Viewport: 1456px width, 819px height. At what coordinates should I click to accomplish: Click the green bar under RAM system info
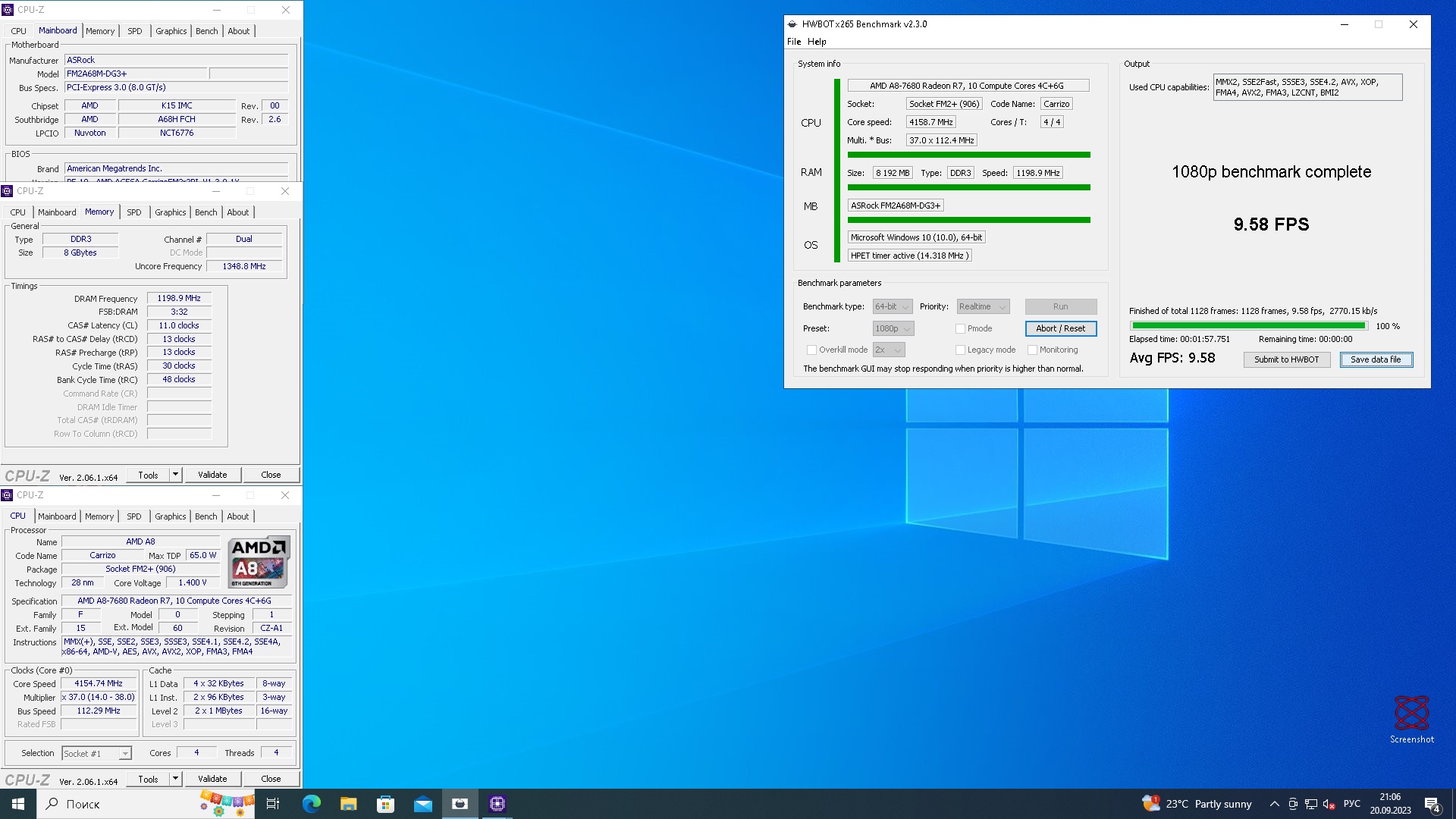pyautogui.click(x=968, y=187)
